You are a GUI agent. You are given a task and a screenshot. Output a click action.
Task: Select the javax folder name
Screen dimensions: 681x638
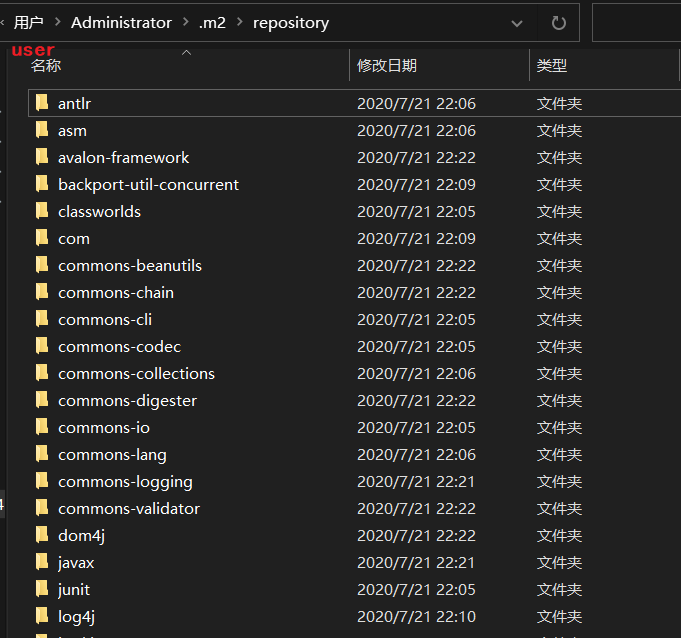(x=76, y=563)
